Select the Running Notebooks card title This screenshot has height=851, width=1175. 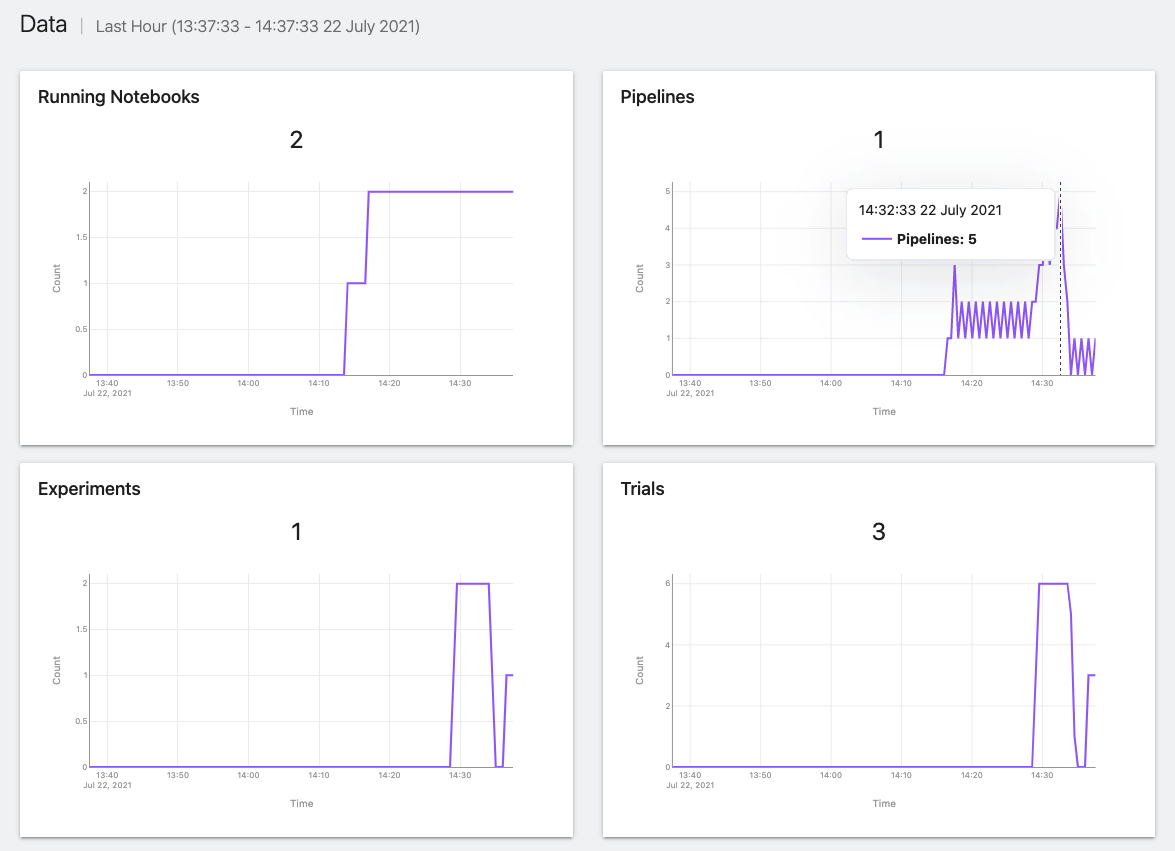click(118, 97)
